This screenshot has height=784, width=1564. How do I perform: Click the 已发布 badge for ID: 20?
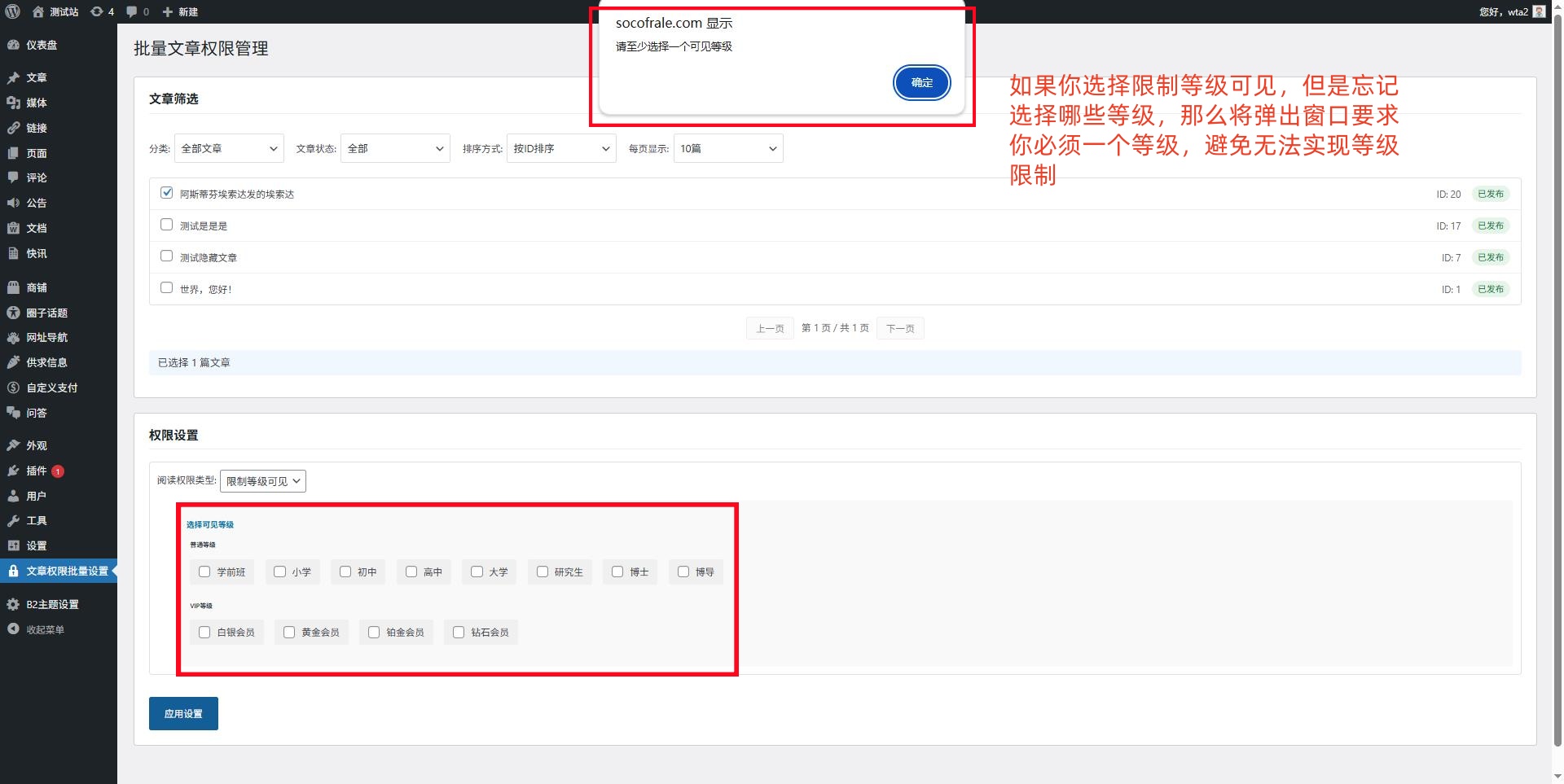click(x=1491, y=194)
